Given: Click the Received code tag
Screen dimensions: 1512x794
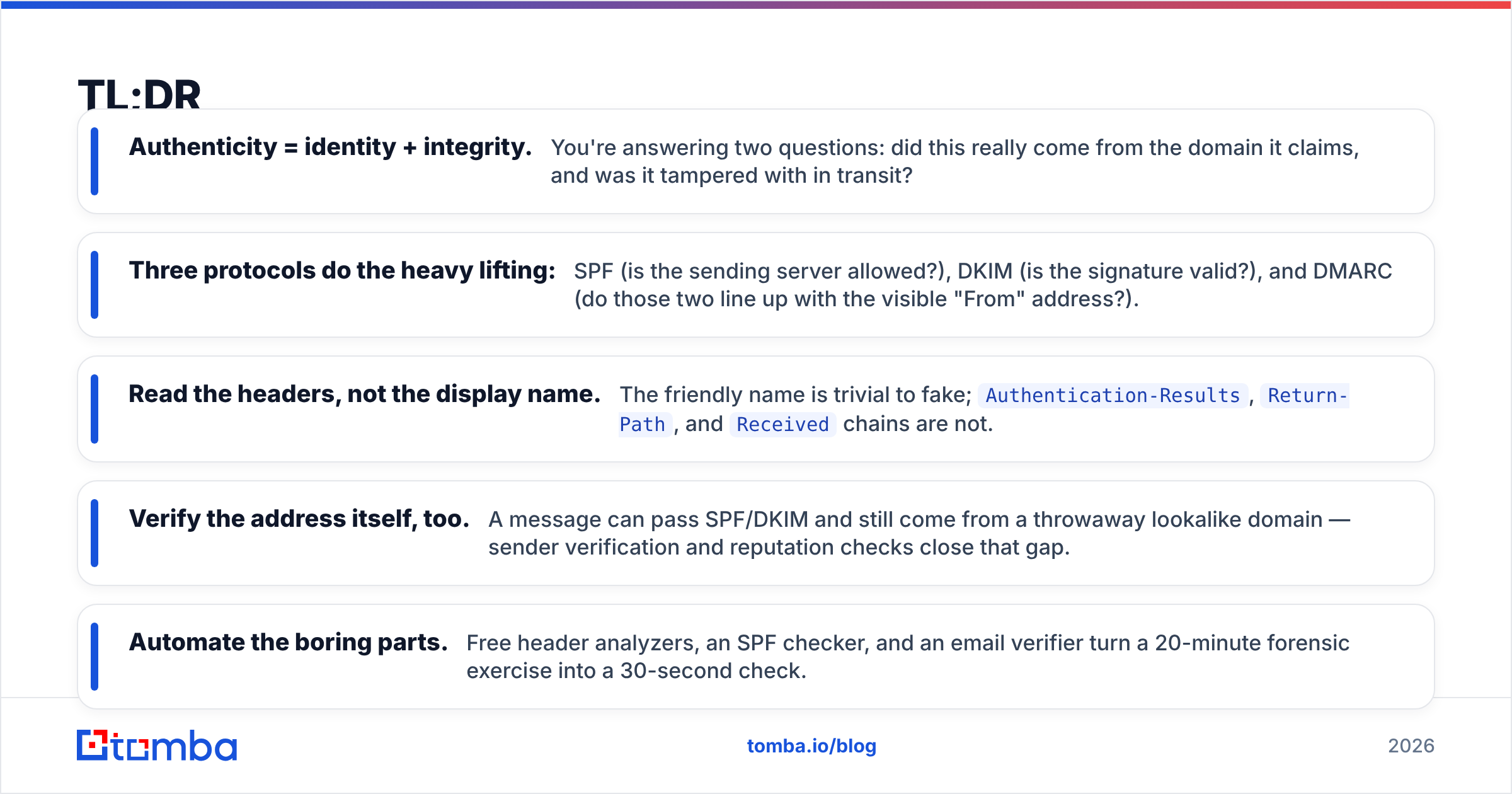Looking at the screenshot, I should pos(782,424).
